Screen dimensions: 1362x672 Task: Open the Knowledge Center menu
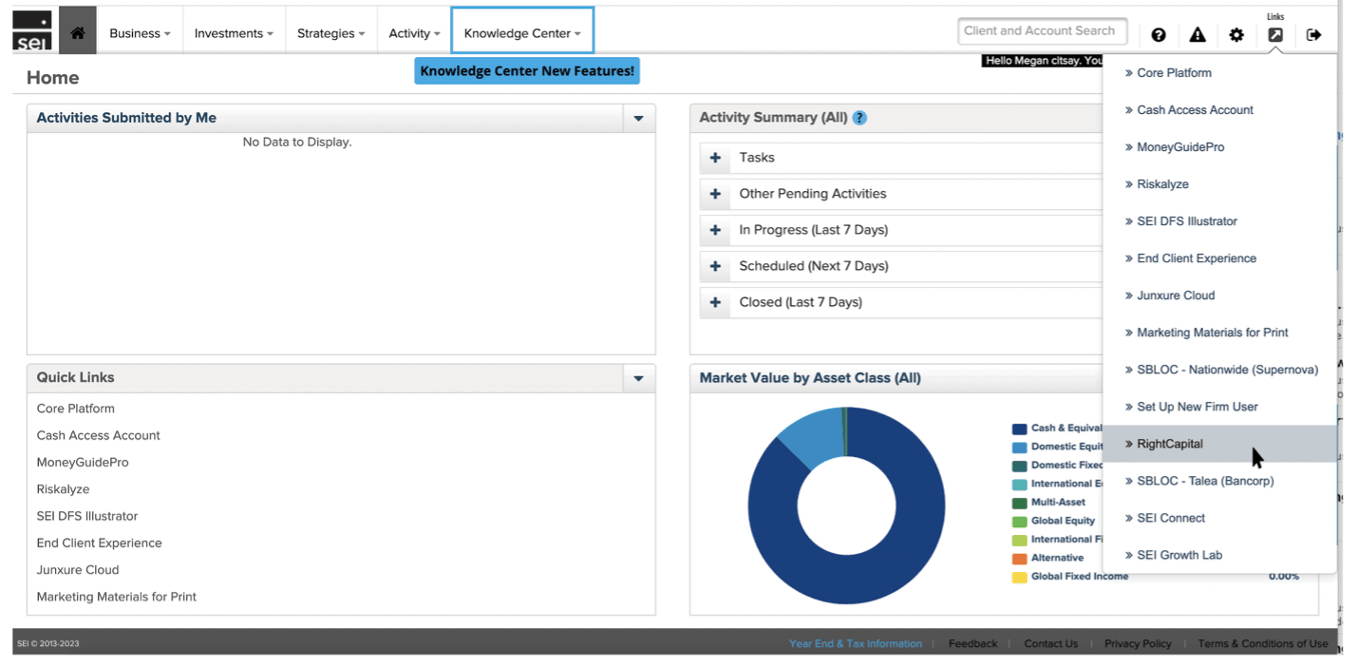522,33
